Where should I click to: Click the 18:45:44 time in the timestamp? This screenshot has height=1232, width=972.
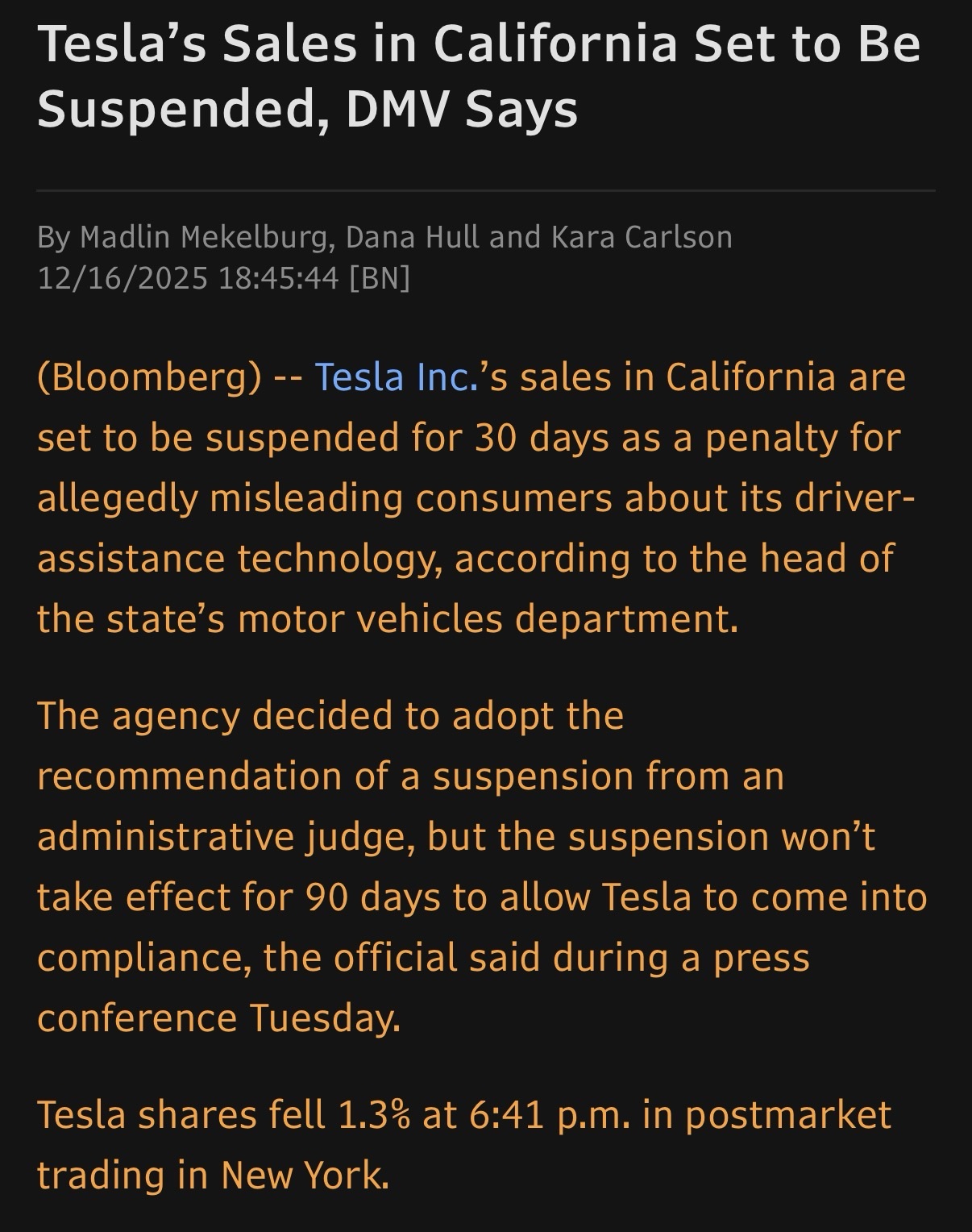[278, 279]
